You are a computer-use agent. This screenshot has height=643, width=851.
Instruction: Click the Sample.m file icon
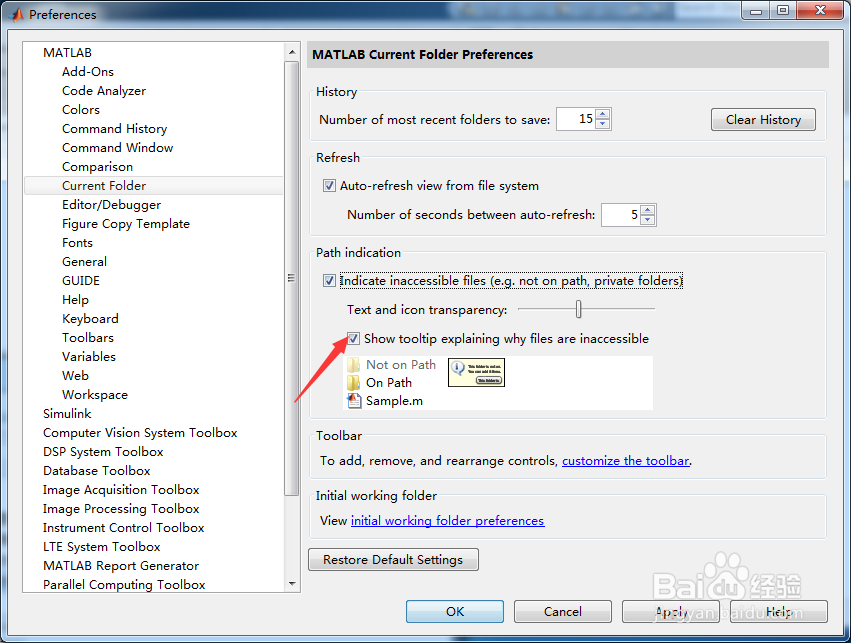354,400
